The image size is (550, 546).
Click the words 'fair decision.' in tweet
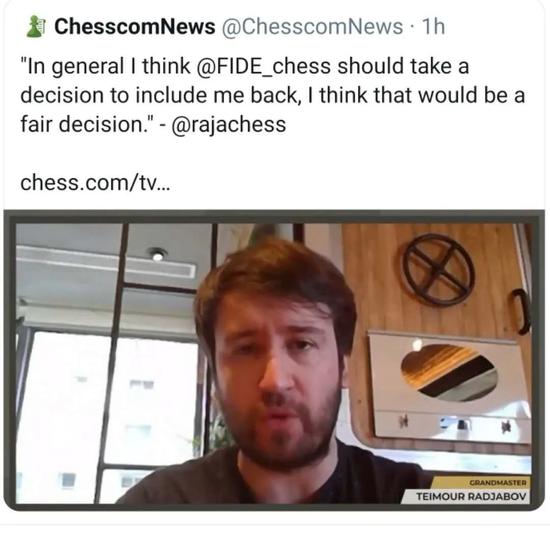(87, 124)
